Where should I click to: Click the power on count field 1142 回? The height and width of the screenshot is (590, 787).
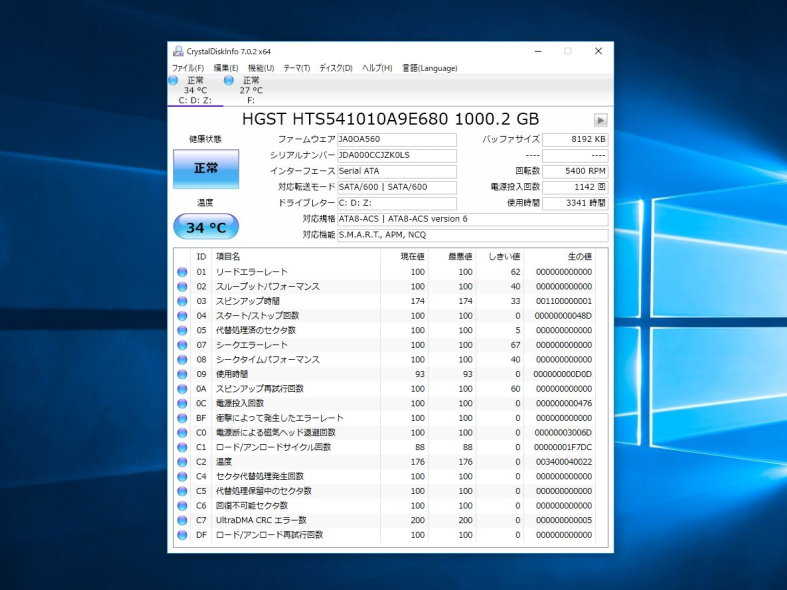pos(575,187)
